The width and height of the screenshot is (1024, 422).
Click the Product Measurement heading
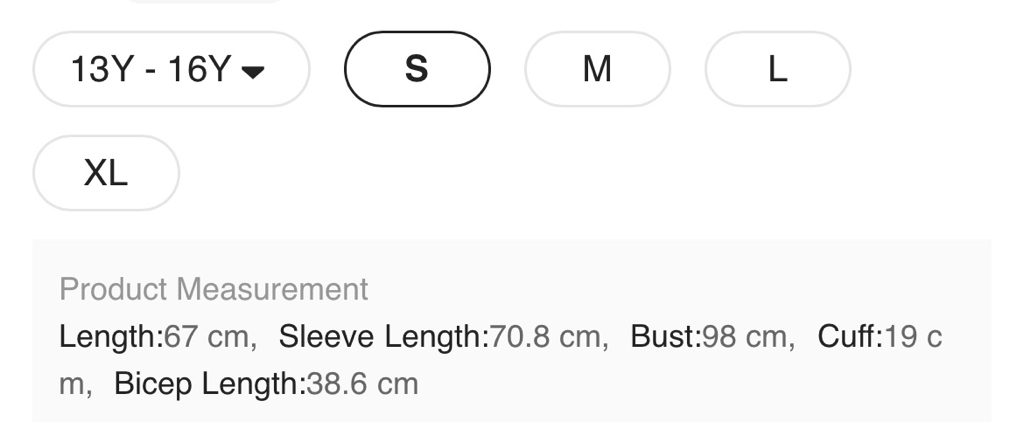pos(213,290)
